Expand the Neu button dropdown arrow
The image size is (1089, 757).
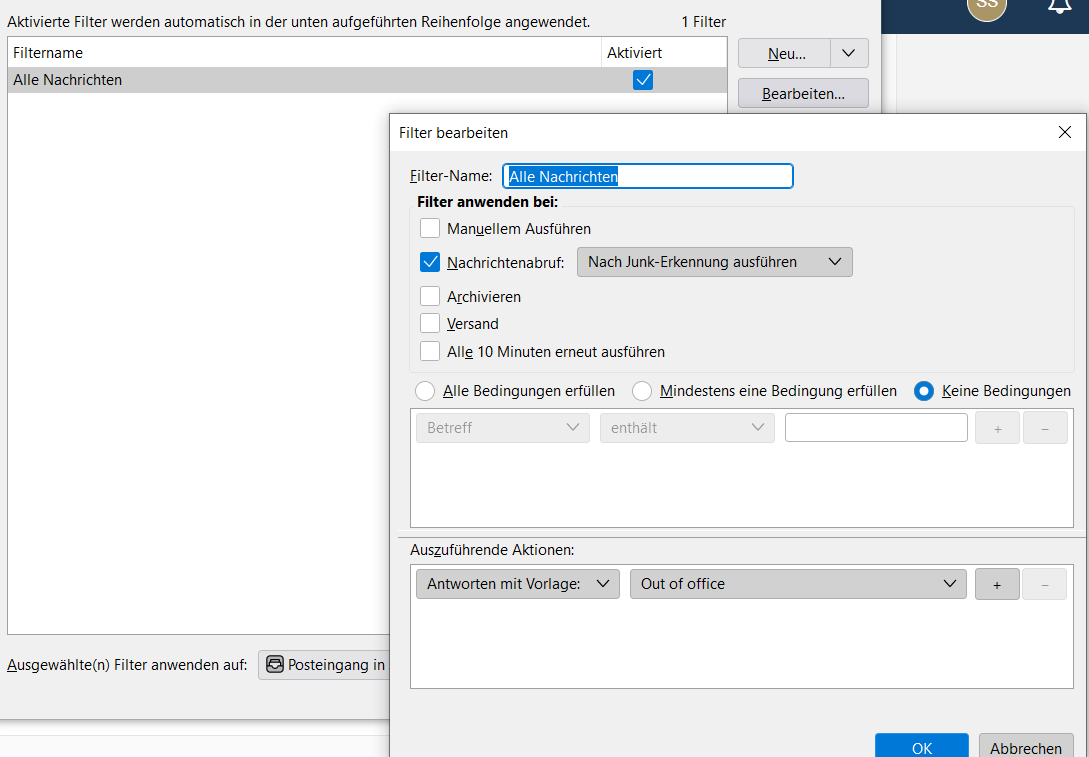click(849, 53)
